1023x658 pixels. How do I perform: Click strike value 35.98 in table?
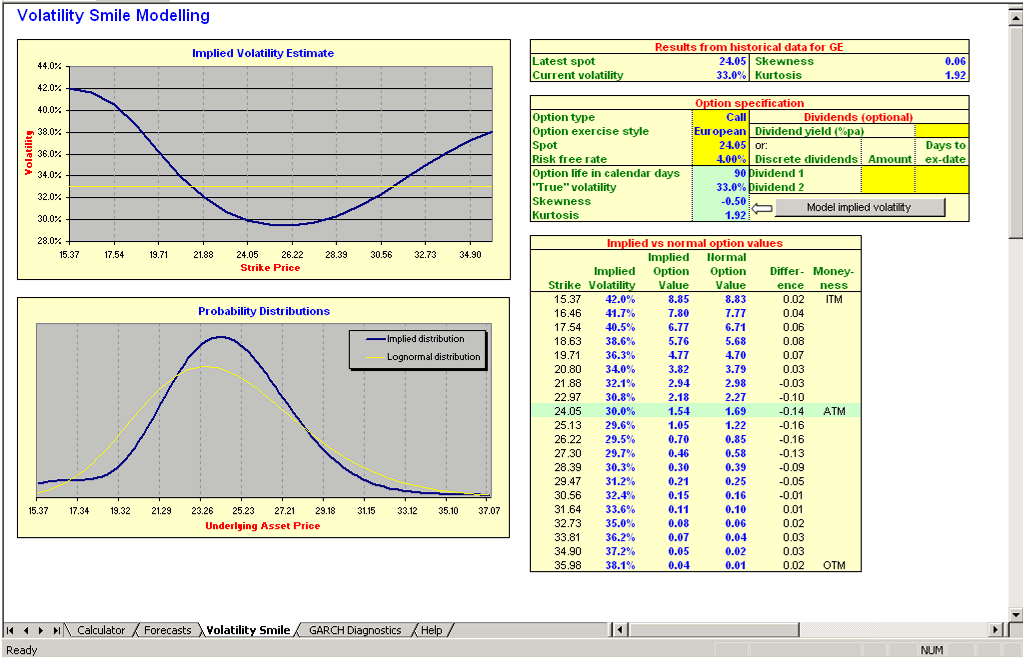pos(567,565)
